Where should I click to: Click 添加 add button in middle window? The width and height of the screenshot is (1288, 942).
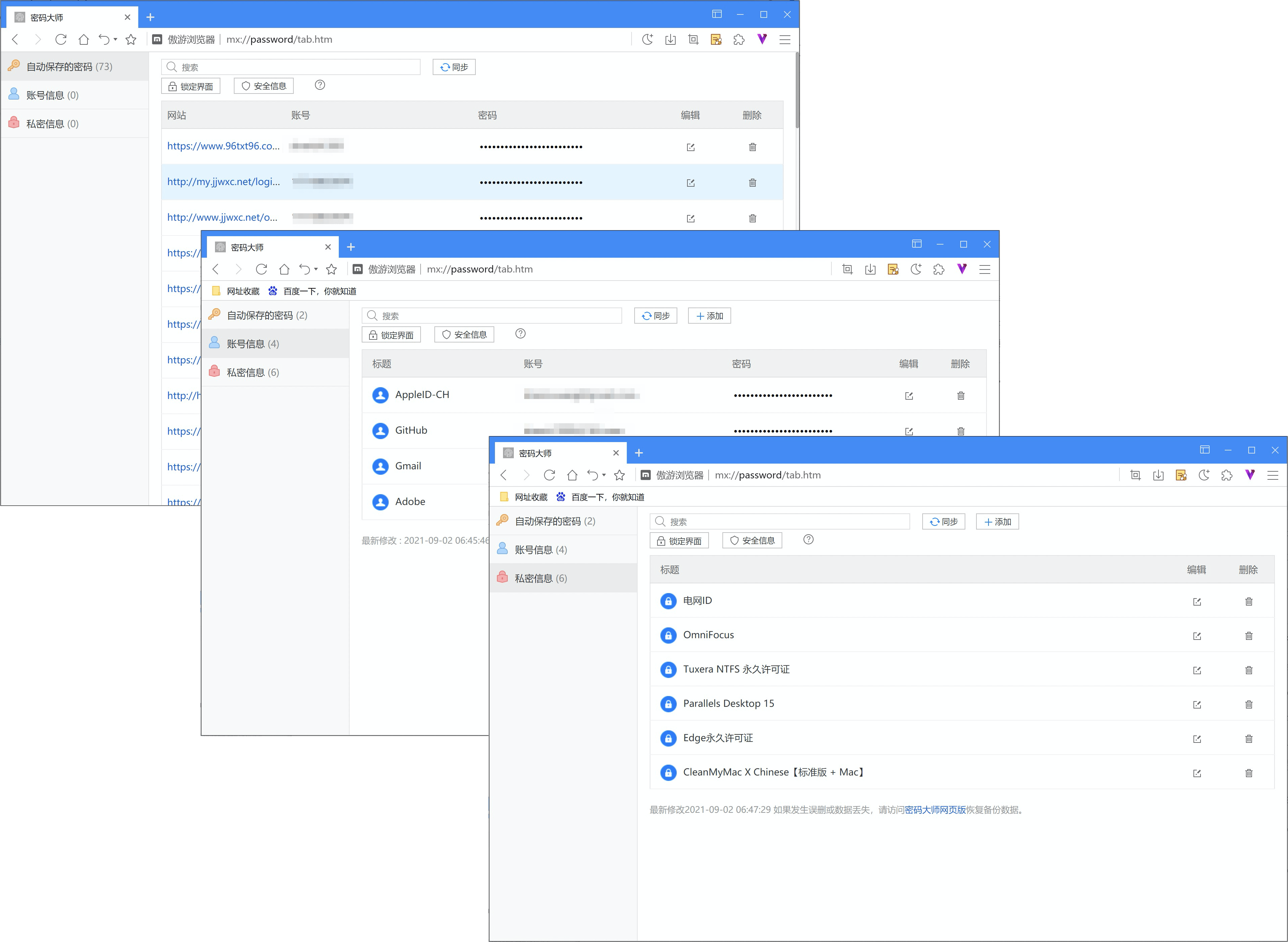[709, 316]
